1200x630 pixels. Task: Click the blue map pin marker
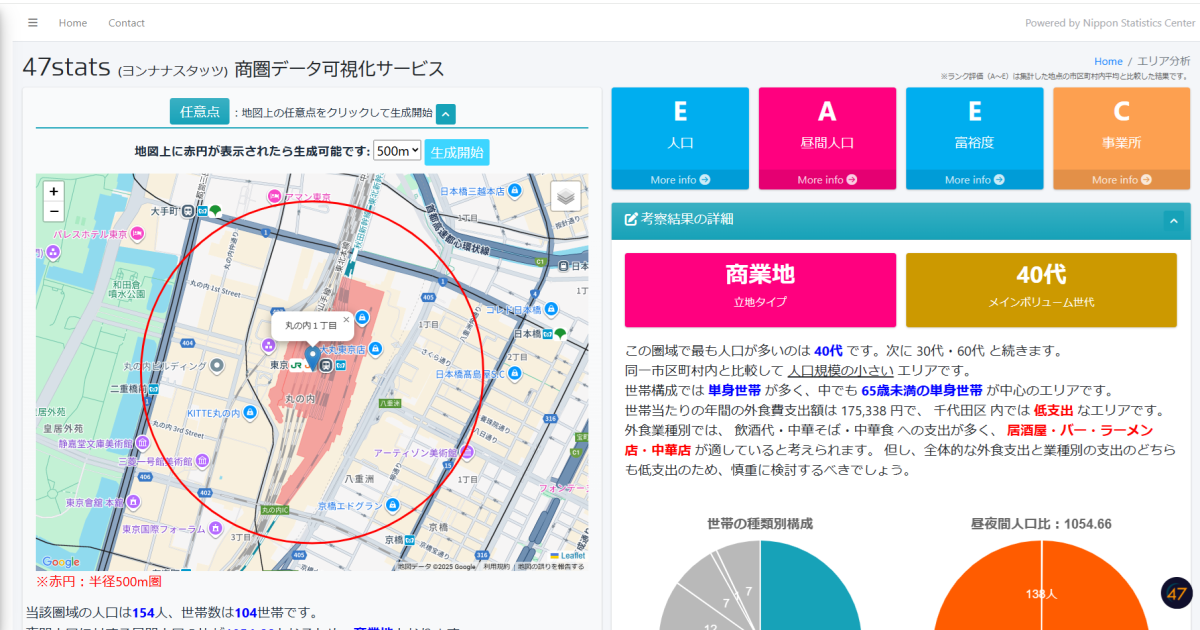point(312,358)
